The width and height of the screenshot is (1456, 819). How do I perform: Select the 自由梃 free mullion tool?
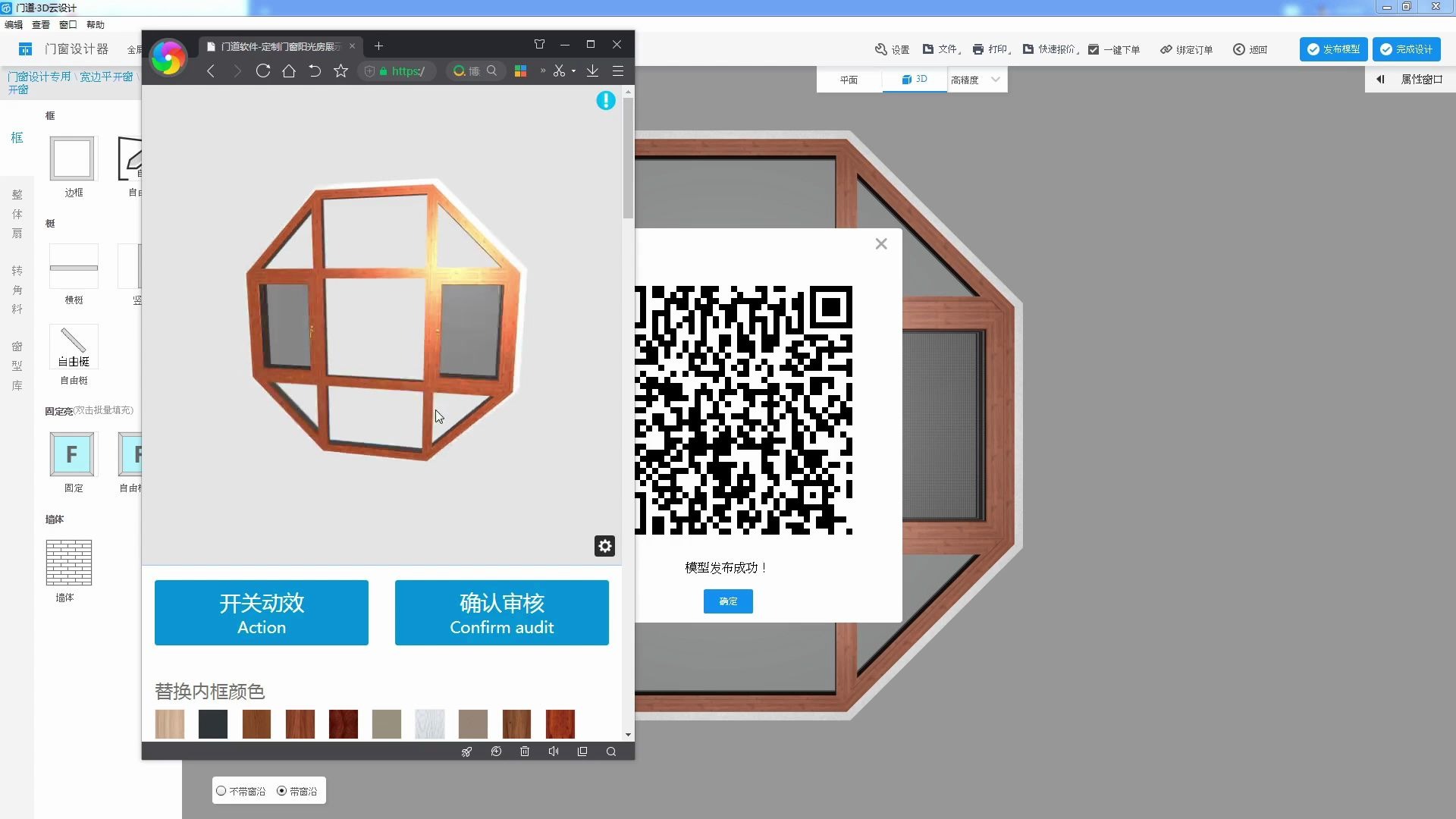click(x=74, y=347)
